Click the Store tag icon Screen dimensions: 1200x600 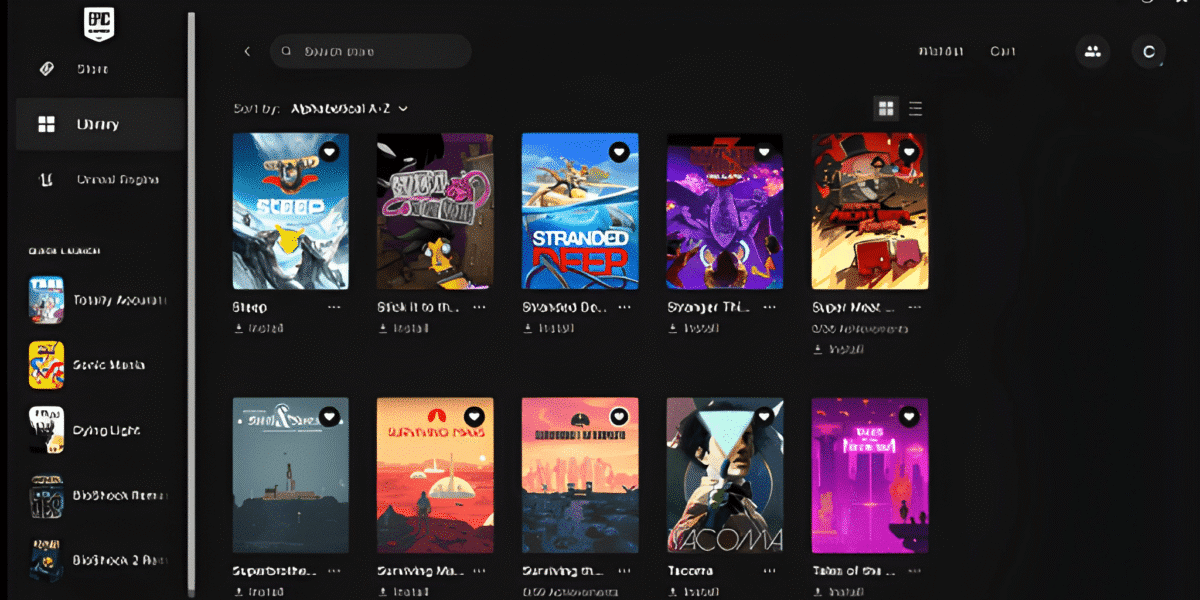coord(46,69)
